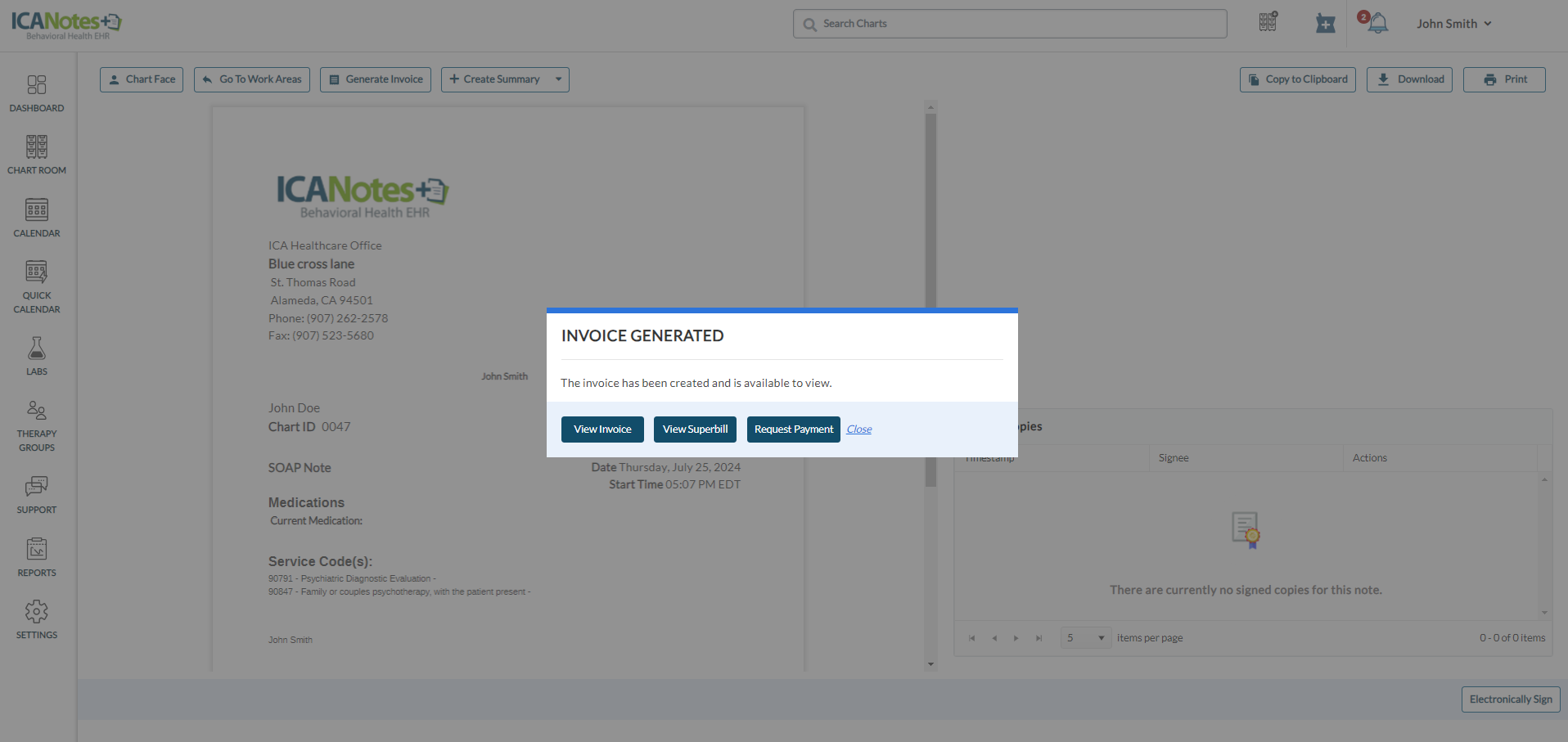Viewport: 1568px width, 742px height.
Task: Open the Settings gear in the sidebar
Action: (37, 619)
